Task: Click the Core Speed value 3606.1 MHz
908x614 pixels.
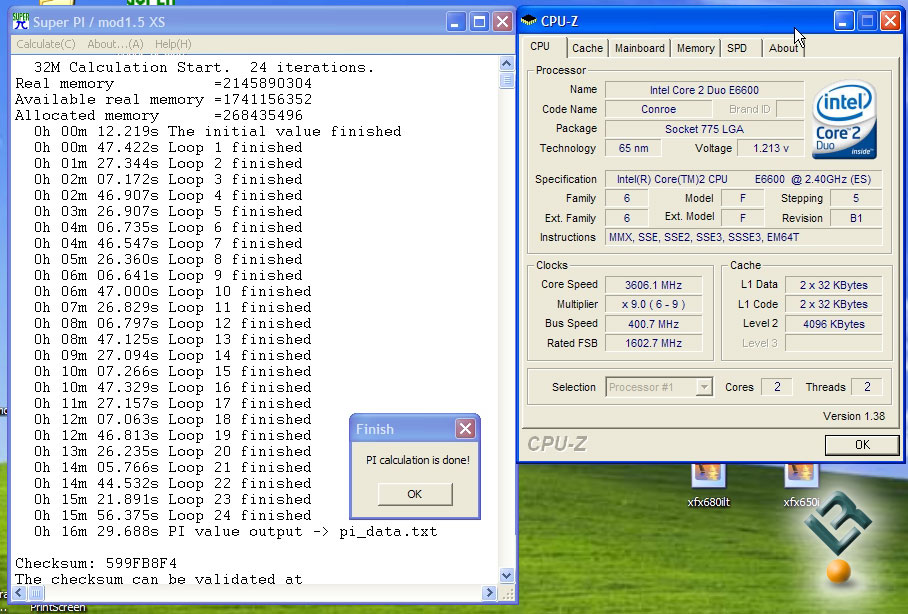Action: 653,285
